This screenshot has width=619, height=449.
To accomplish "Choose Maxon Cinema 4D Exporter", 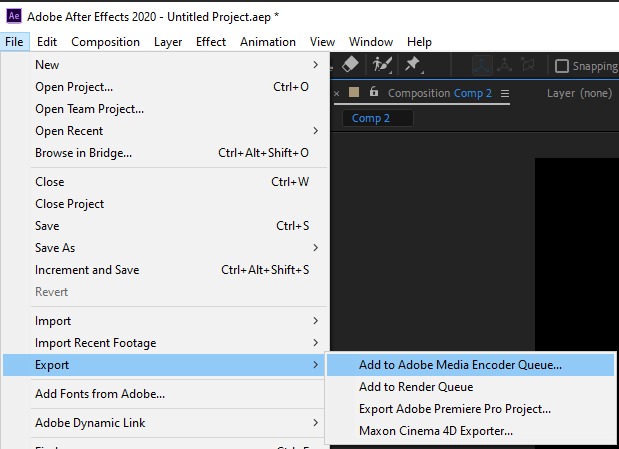I will click(470, 431).
